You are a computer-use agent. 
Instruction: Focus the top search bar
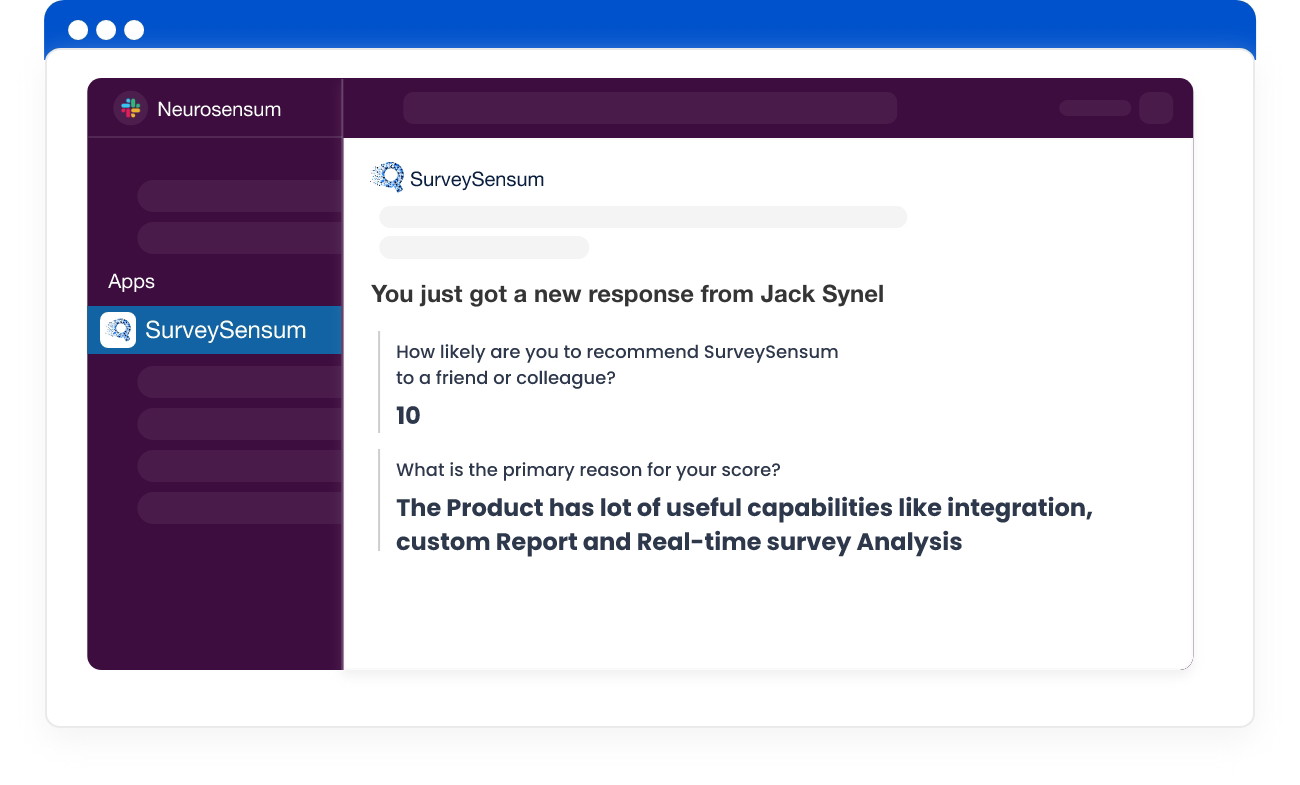650,108
